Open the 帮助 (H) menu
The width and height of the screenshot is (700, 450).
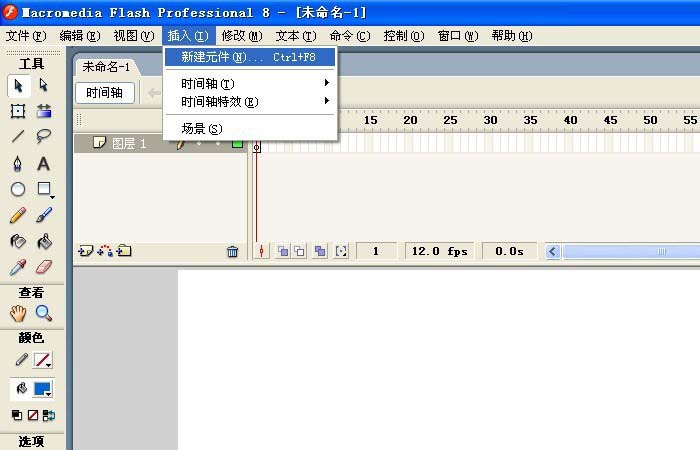pyautogui.click(x=512, y=36)
